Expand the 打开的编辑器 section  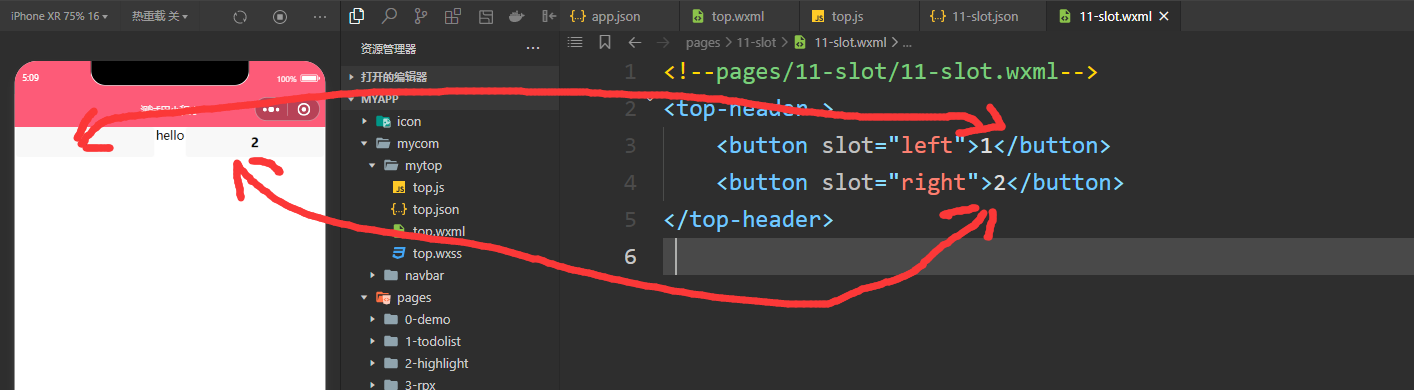450,77
